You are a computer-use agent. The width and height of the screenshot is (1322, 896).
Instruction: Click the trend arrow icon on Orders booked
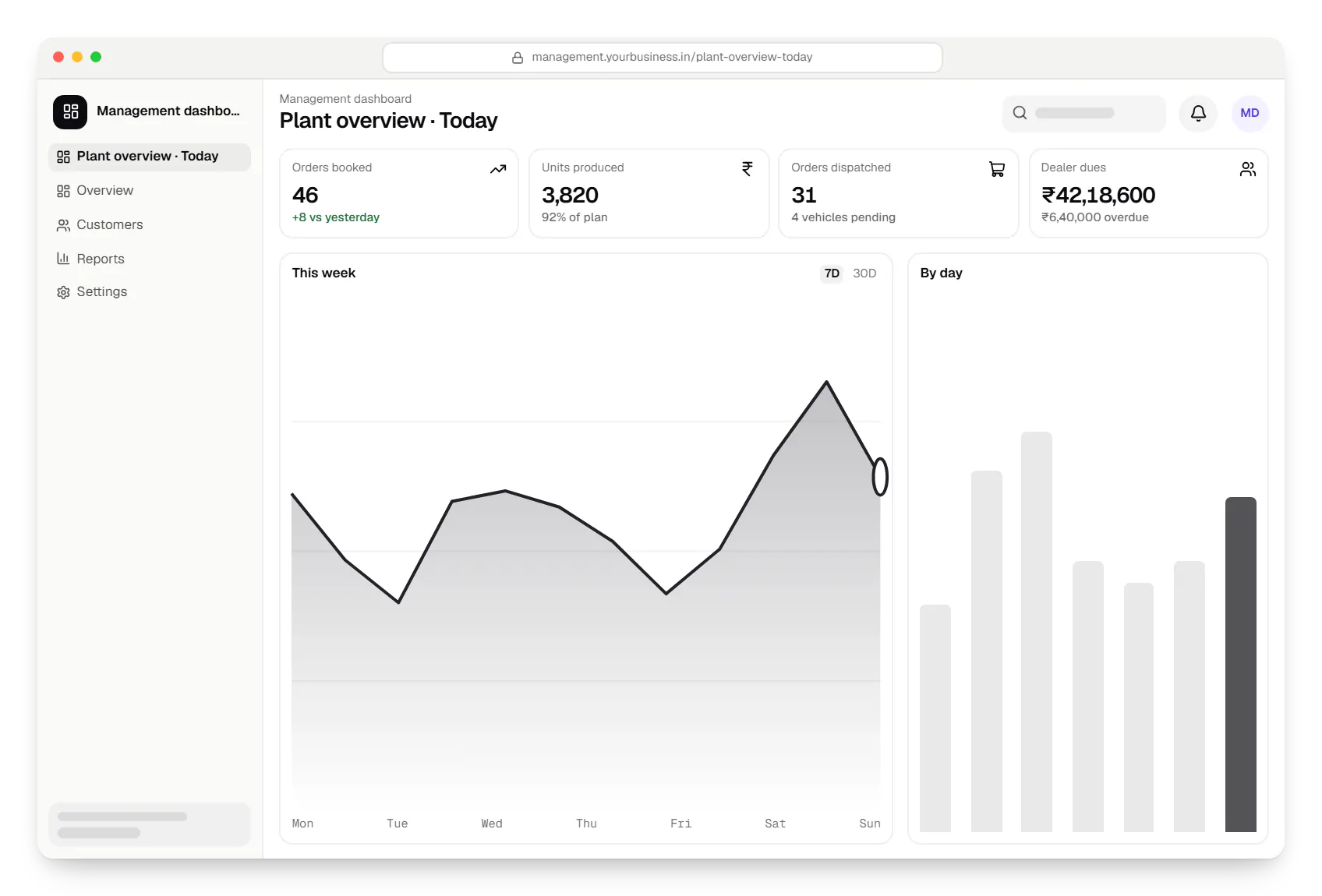[x=498, y=169]
